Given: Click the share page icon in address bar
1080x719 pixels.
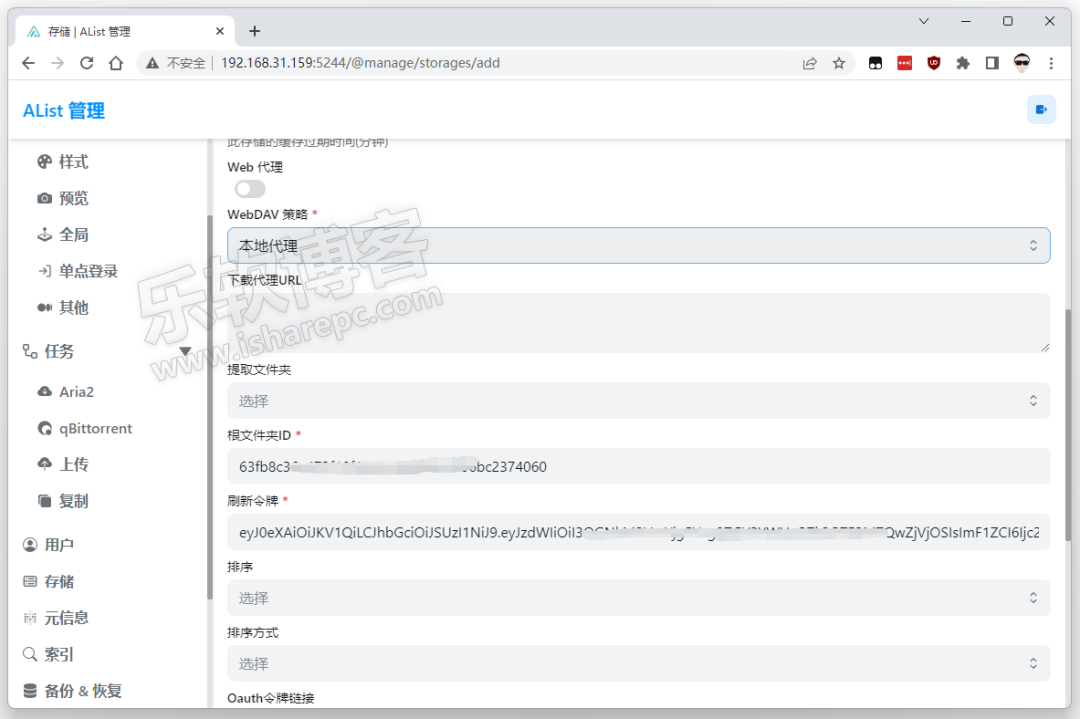Looking at the screenshot, I should [x=810, y=63].
